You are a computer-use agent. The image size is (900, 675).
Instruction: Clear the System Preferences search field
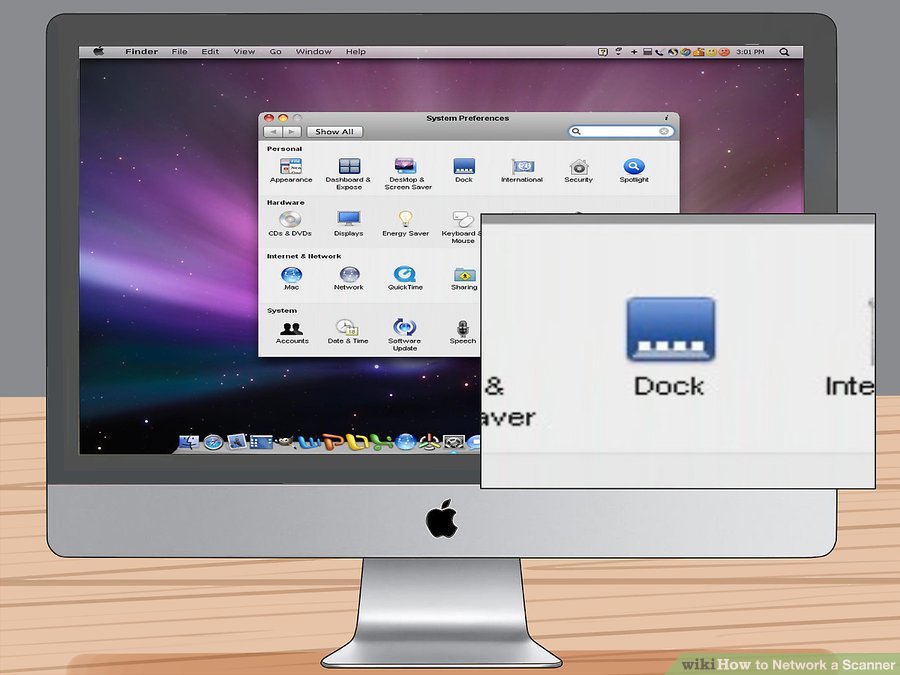pos(664,131)
